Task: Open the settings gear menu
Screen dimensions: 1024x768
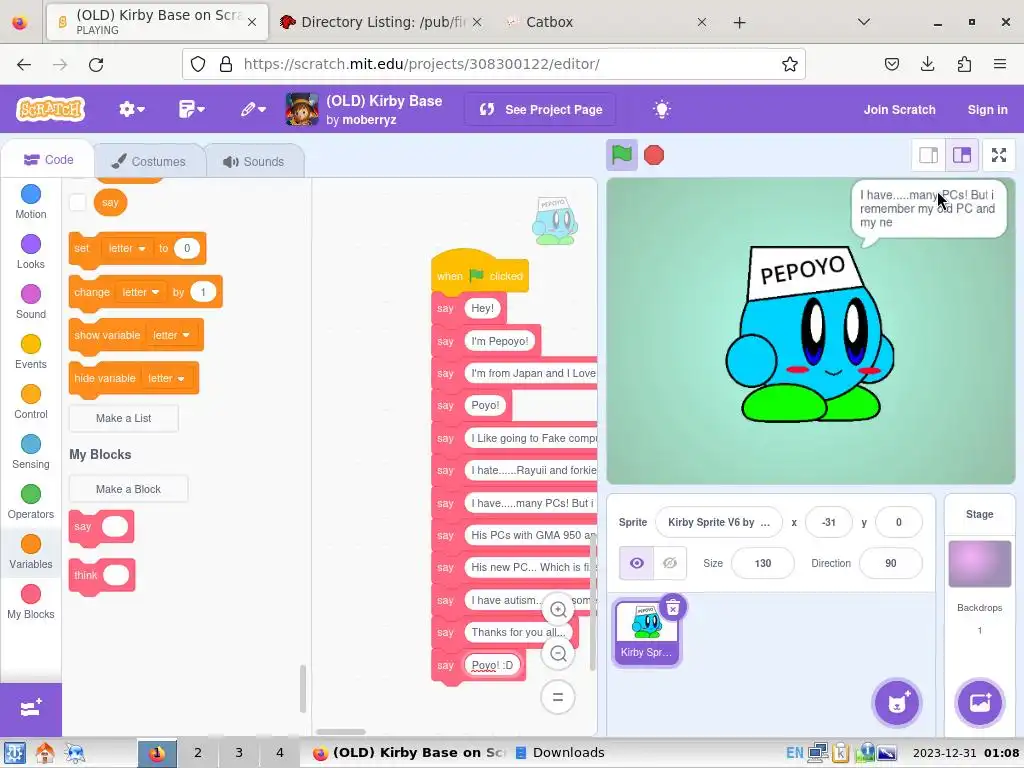Action: [131, 109]
